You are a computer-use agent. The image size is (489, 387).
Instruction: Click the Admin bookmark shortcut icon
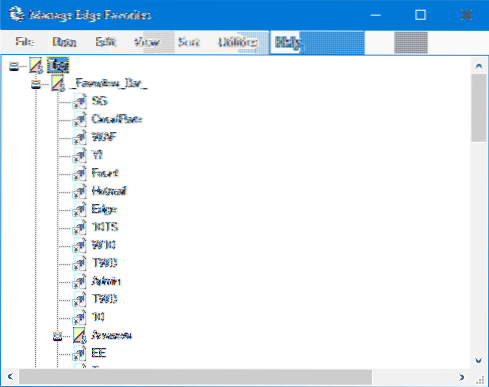(x=80, y=281)
